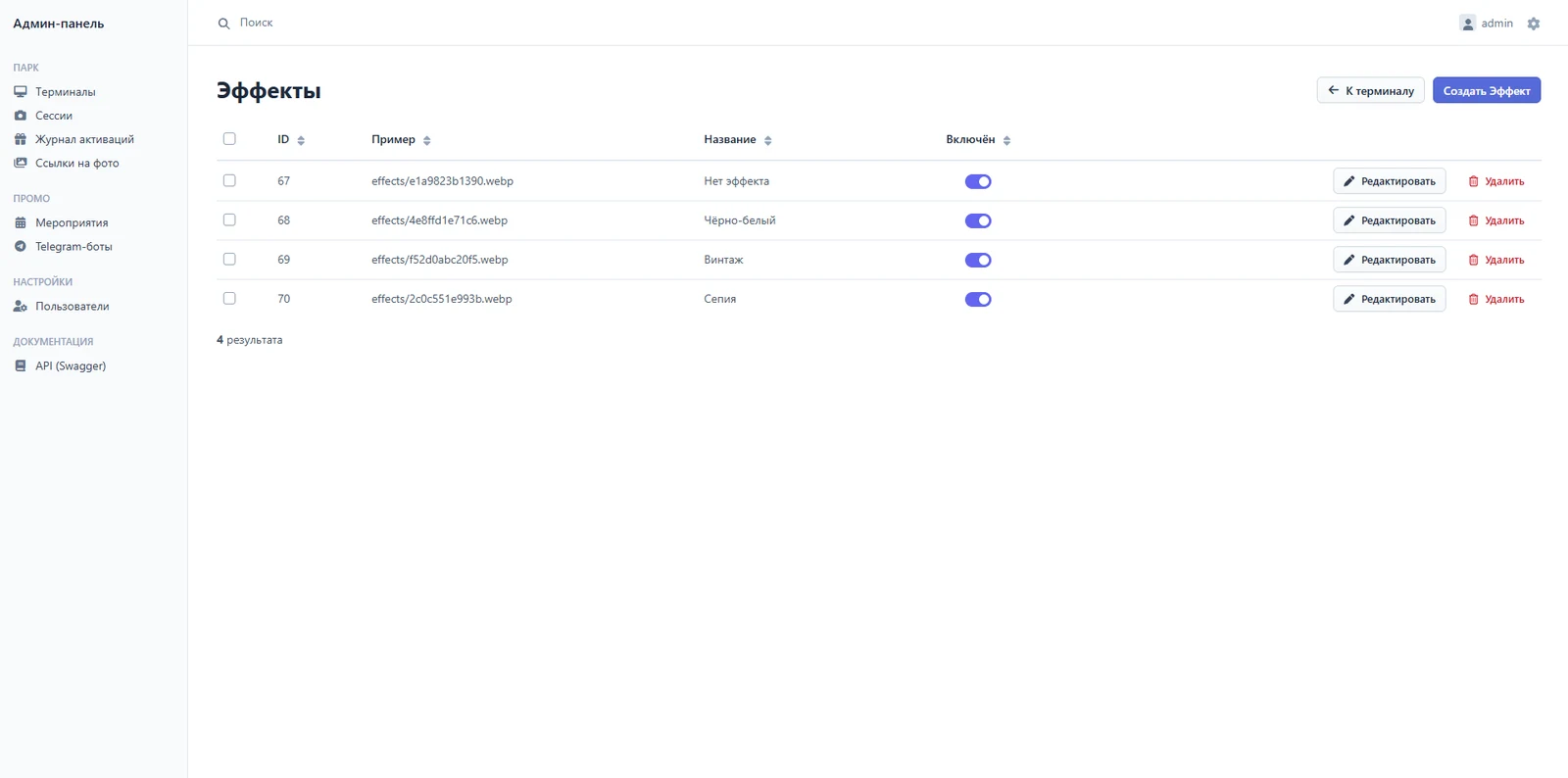This screenshot has width=1568, height=778.
Task: Go to Сессии section
Action: (54, 116)
